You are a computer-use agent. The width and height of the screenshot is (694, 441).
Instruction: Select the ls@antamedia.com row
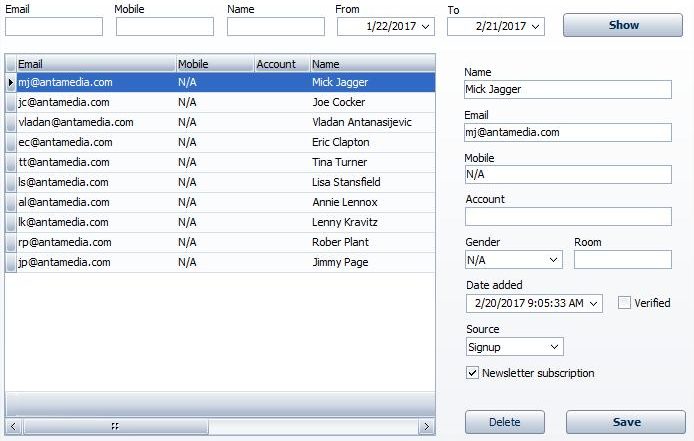(x=220, y=182)
